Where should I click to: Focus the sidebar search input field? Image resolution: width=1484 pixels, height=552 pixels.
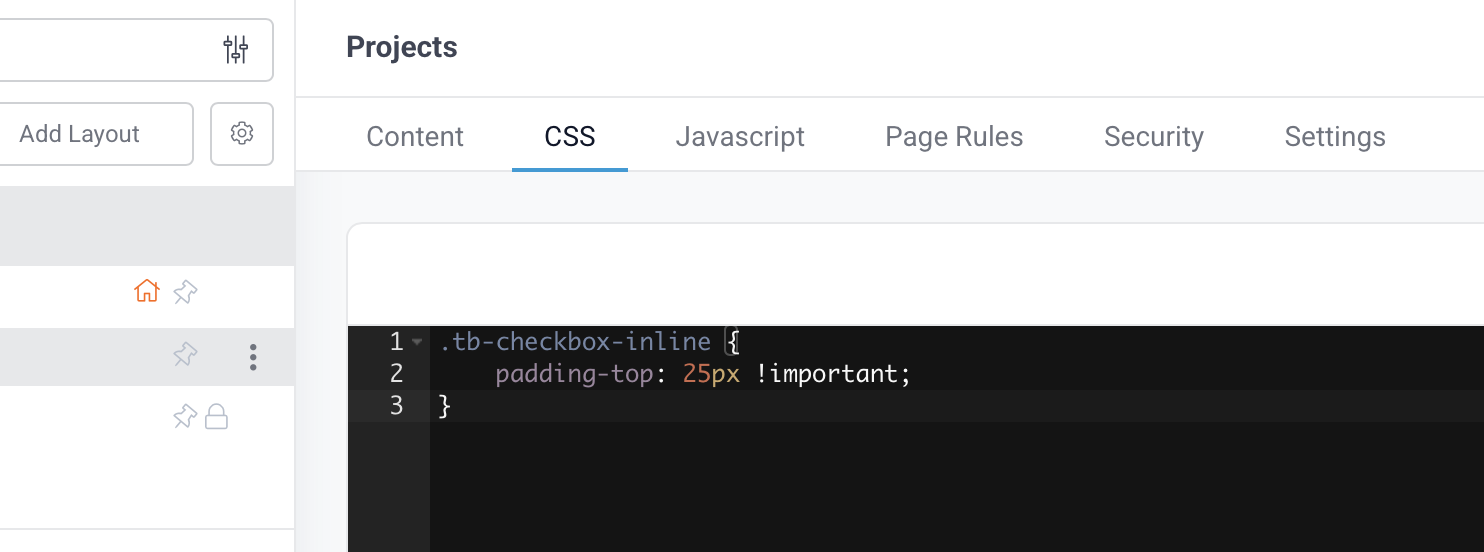coord(100,49)
